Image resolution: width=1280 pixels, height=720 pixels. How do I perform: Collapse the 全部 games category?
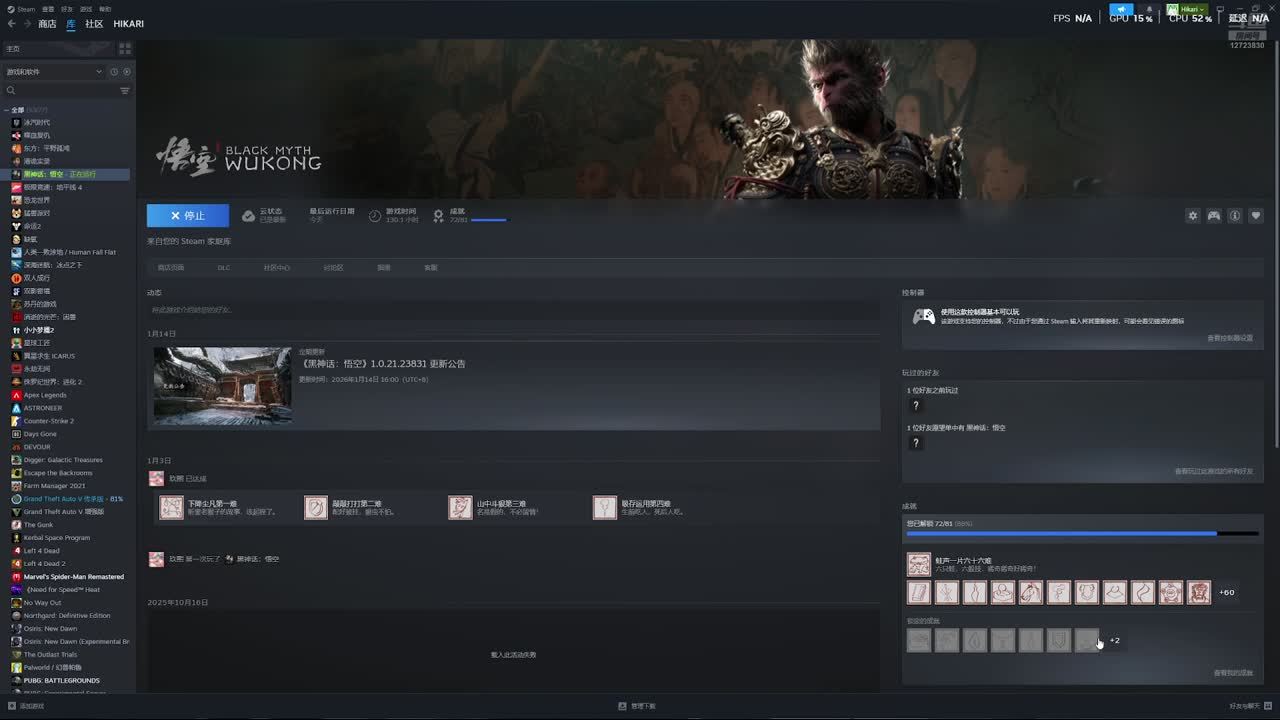(7, 110)
